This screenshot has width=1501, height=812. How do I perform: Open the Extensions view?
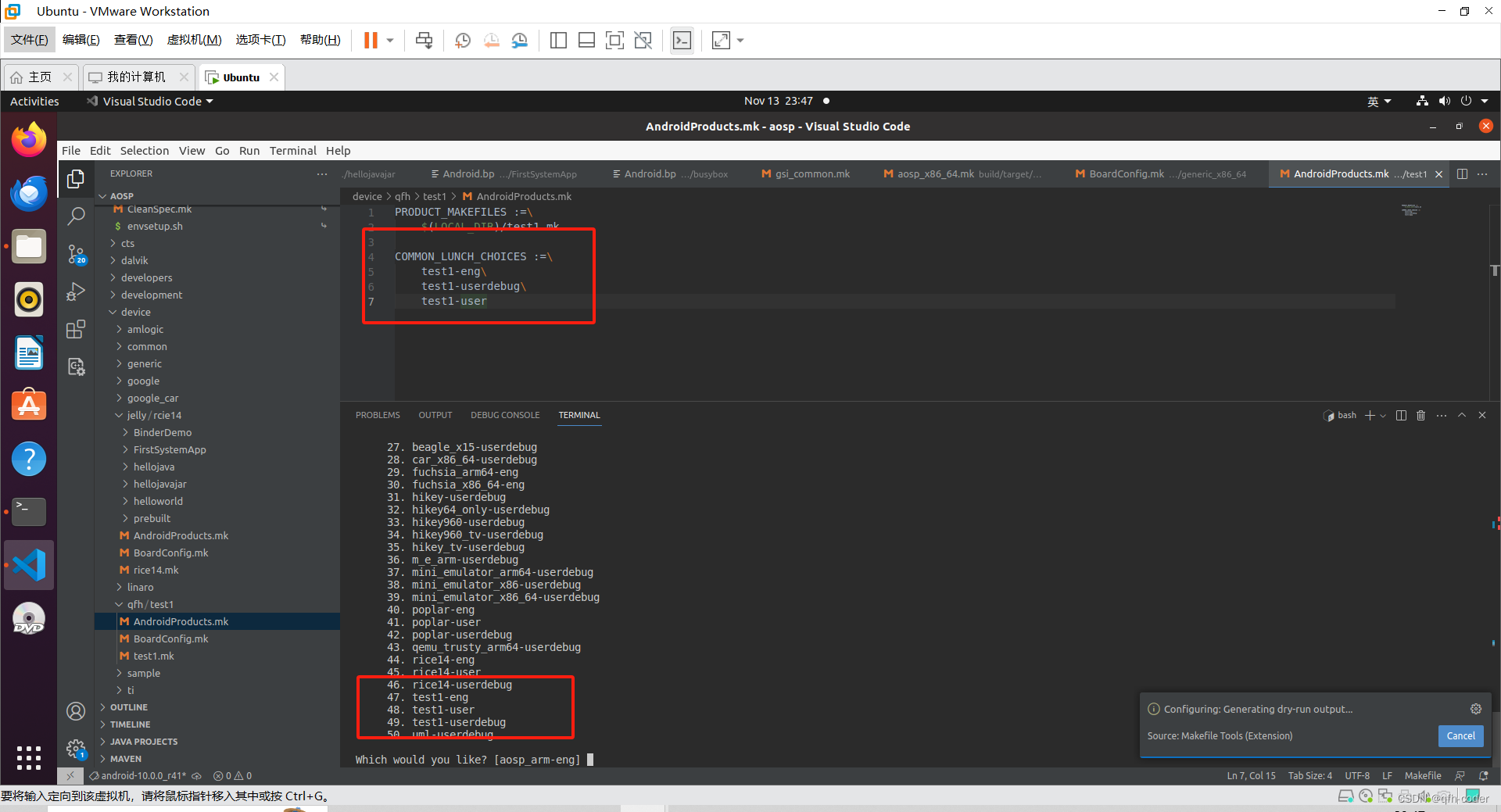[x=76, y=329]
